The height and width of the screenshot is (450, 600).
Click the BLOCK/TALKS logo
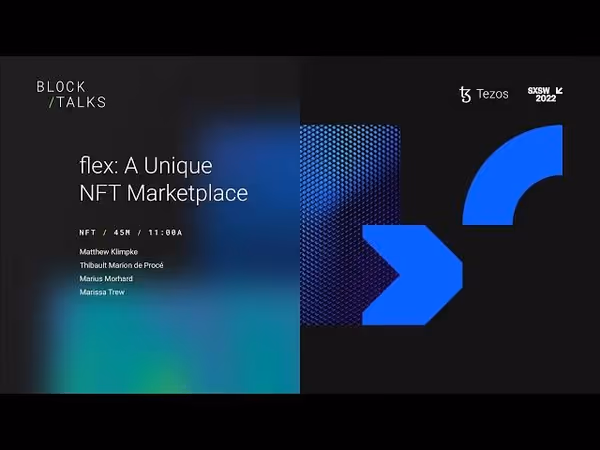coord(71,95)
